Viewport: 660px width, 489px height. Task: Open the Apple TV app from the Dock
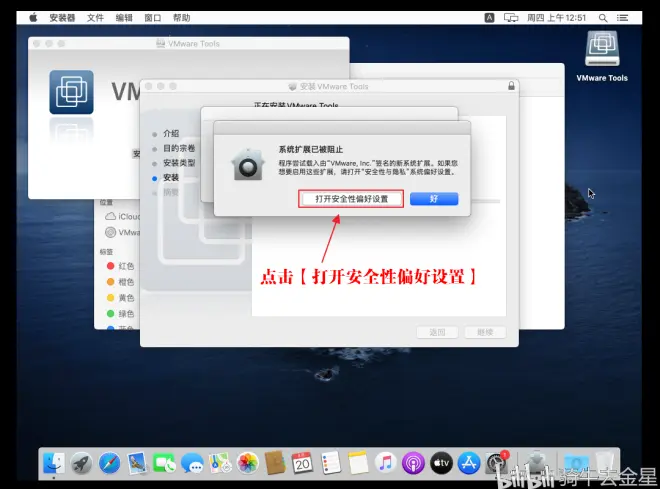pyautogui.click(x=441, y=463)
